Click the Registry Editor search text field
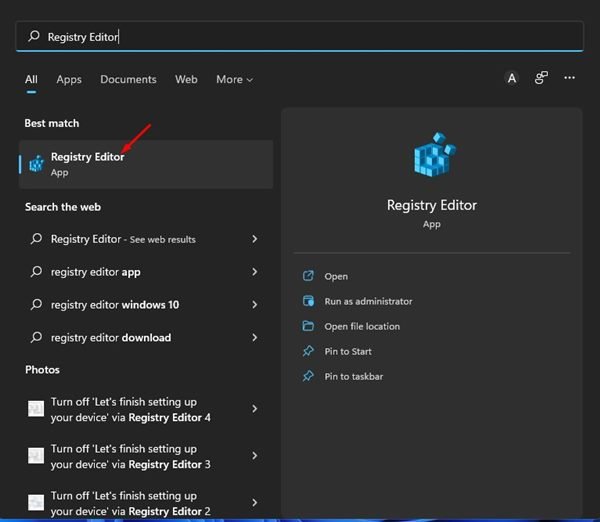The width and height of the screenshot is (600, 522). [300, 36]
